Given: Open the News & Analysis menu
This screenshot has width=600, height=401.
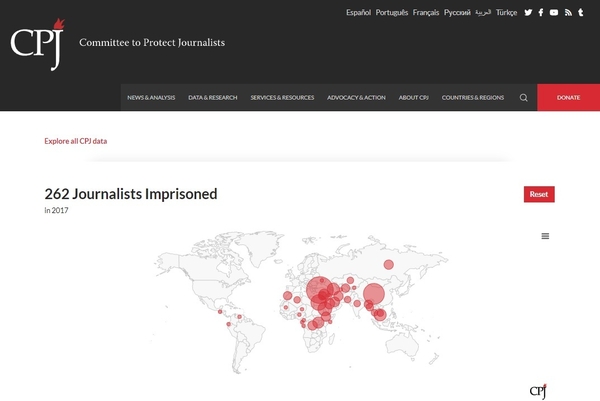Looking at the screenshot, I should click(151, 98).
